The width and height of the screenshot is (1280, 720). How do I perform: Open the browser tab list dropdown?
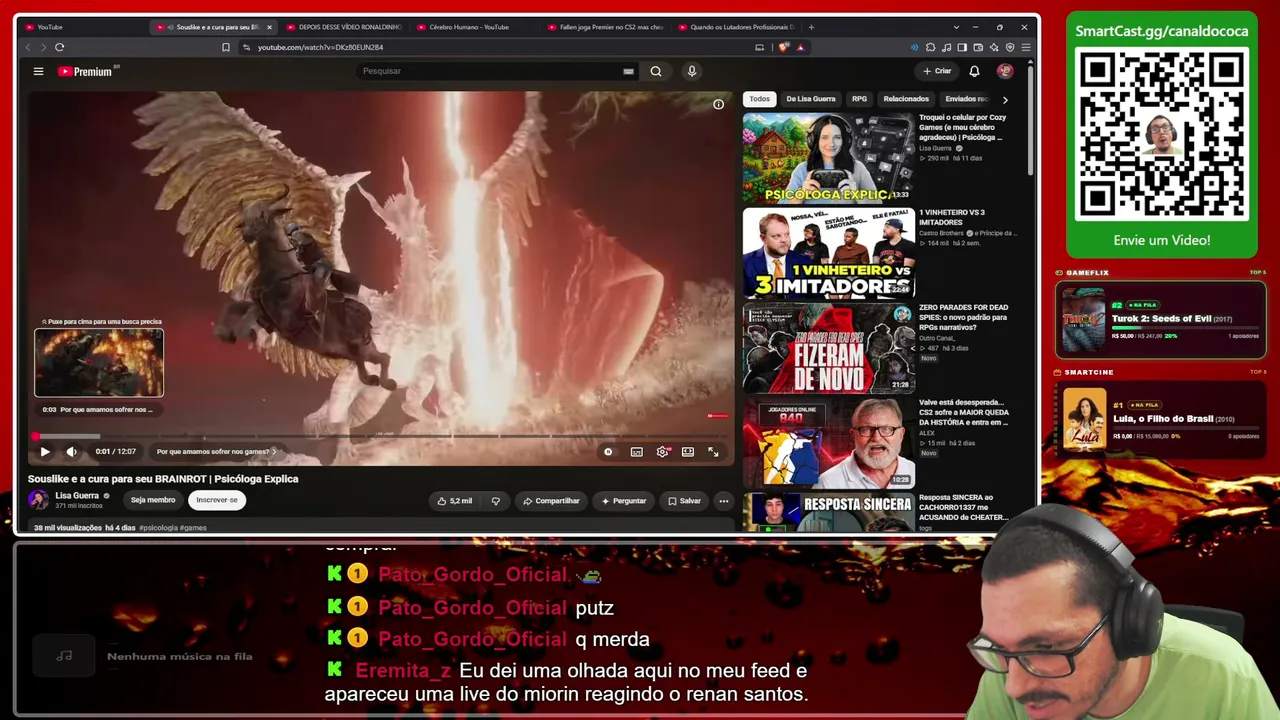coord(957,27)
